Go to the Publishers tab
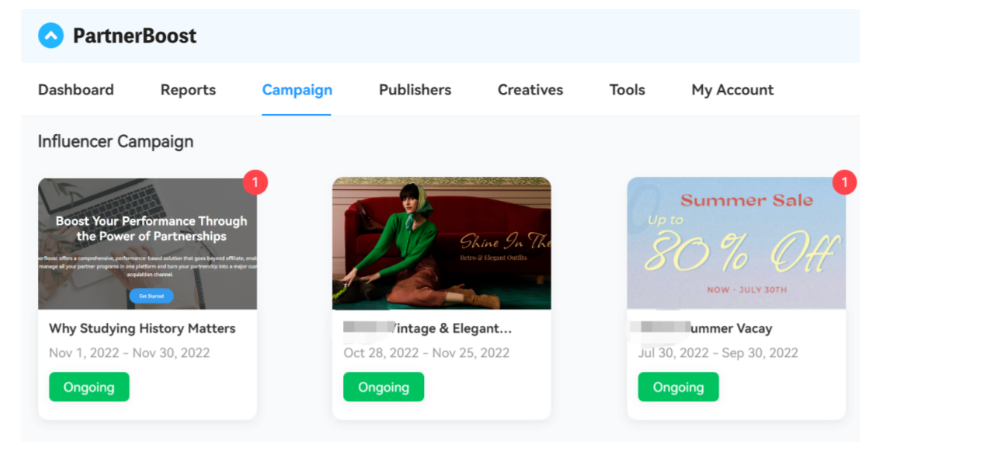The image size is (993, 460). (x=415, y=90)
